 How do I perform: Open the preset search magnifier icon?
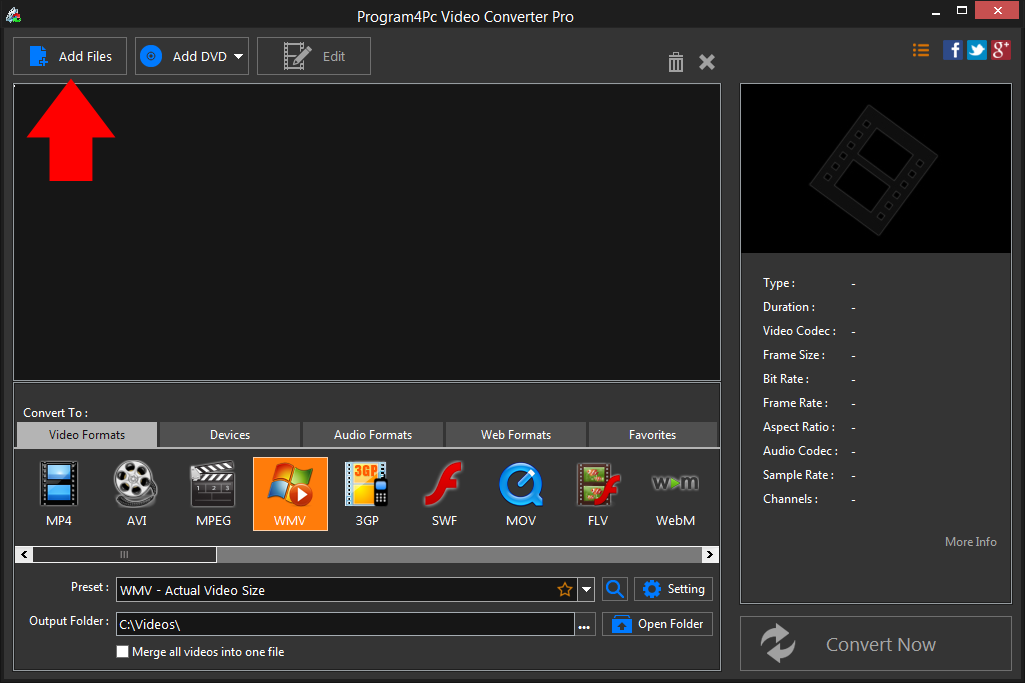tap(614, 589)
